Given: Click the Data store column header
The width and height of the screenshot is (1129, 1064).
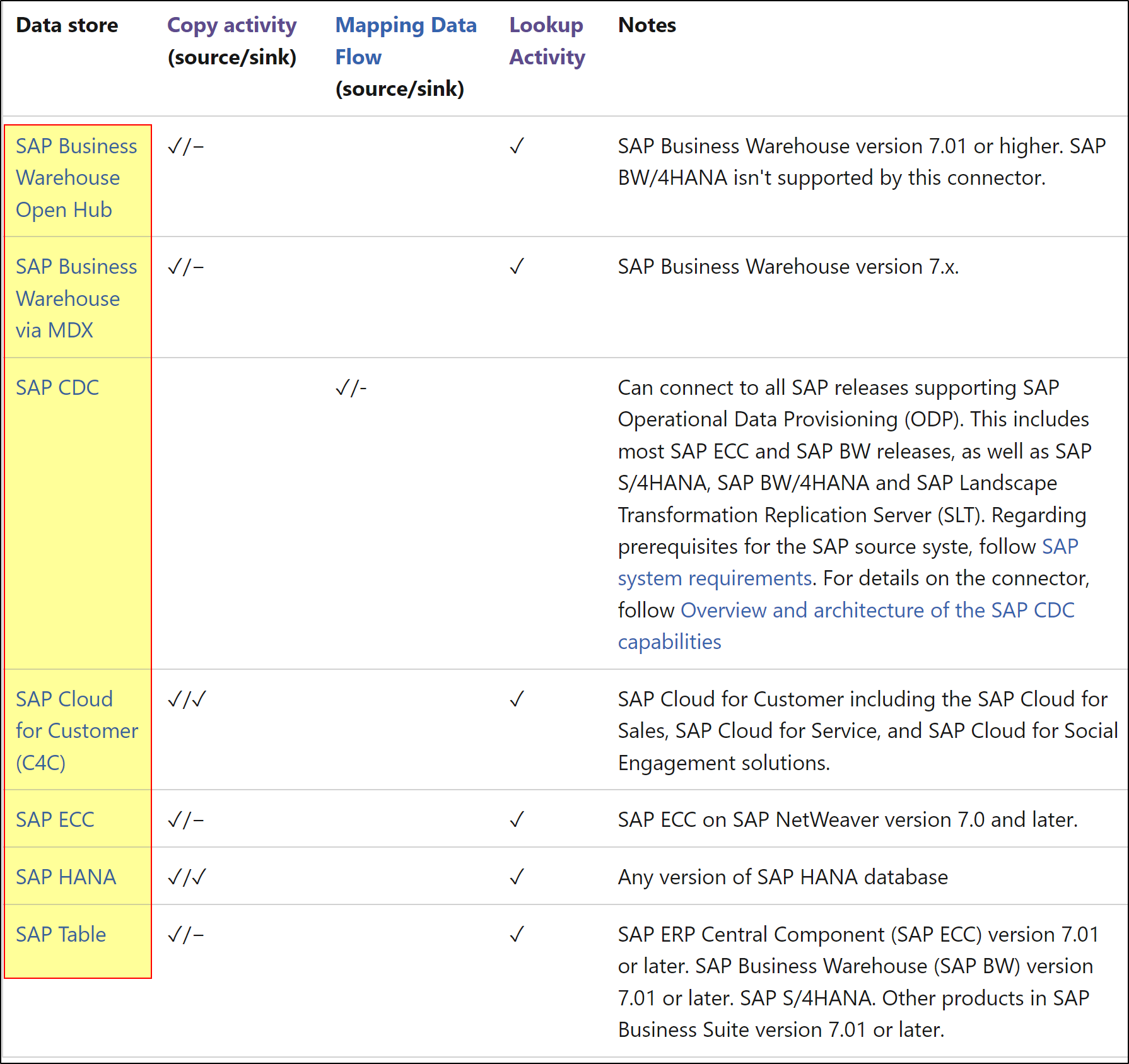Looking at the screenshot, I should click(67, 25).
